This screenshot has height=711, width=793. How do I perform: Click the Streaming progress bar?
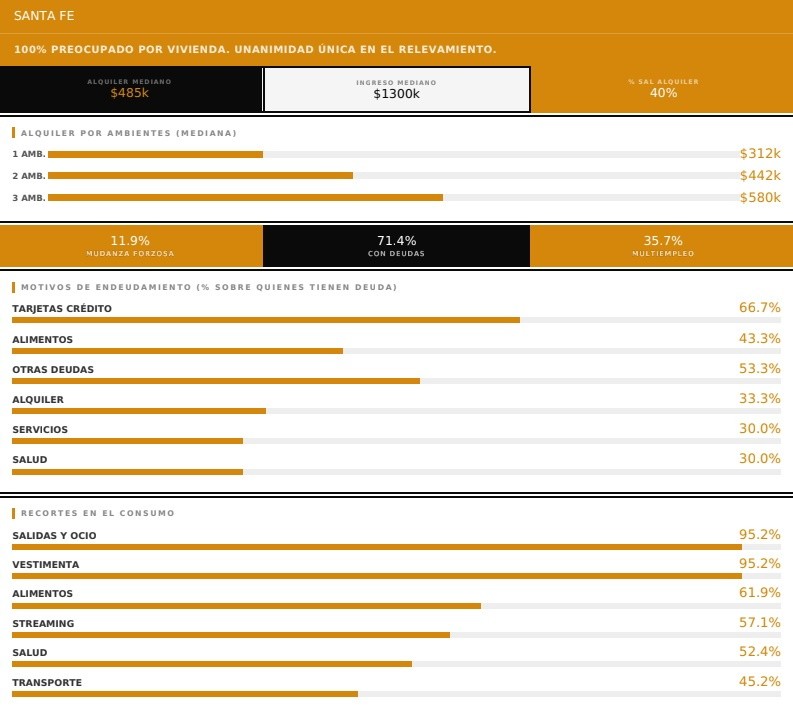(396, 635)
